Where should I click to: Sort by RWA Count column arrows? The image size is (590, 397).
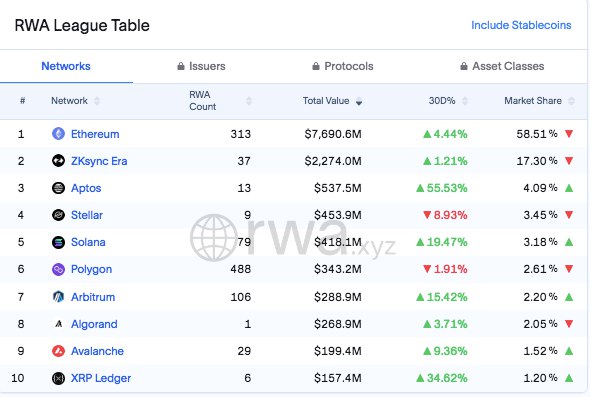[x=249, y=101]
